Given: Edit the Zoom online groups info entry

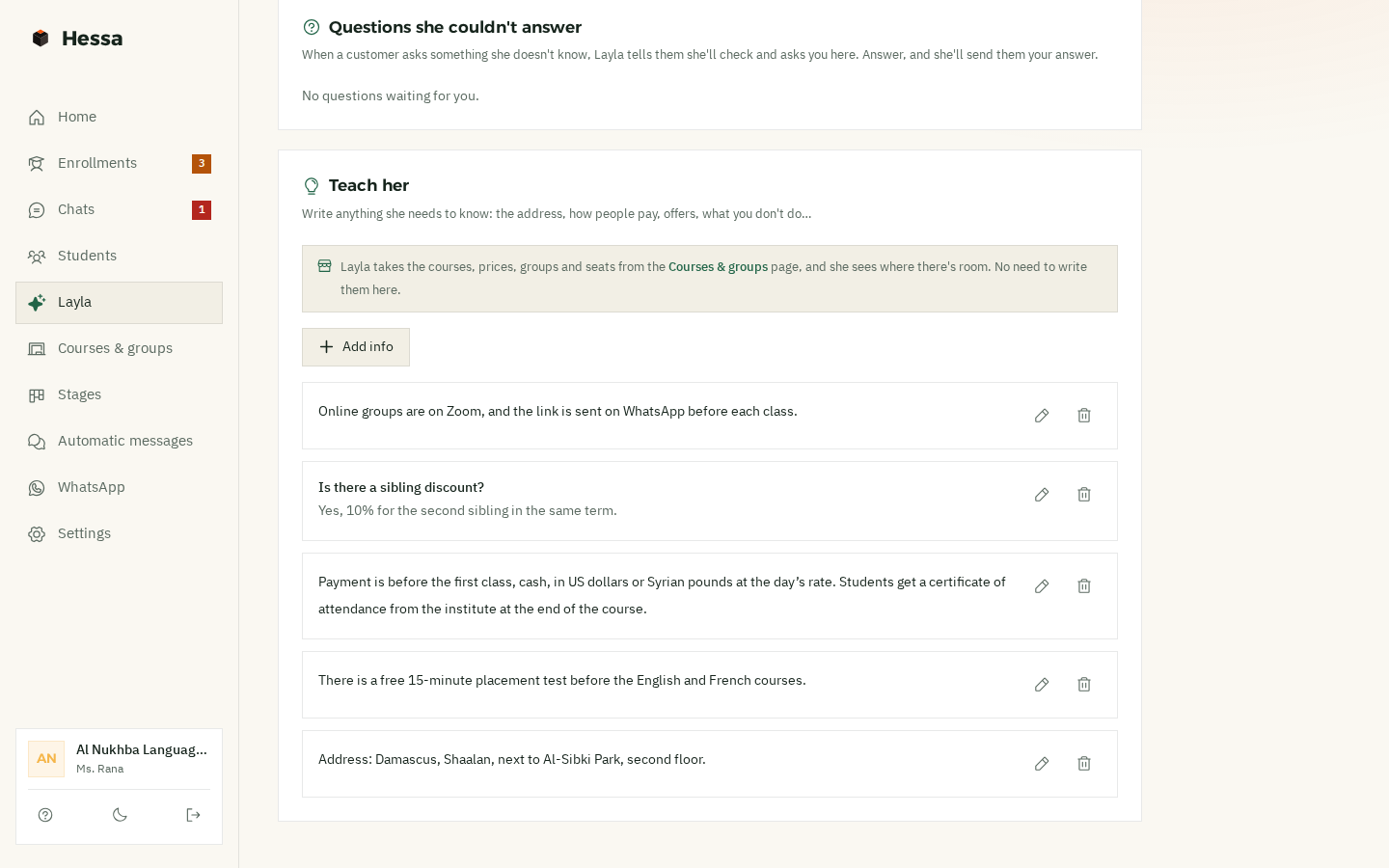Looking at the screenshot, I should pyautogui.click(x=1042, y=416).
